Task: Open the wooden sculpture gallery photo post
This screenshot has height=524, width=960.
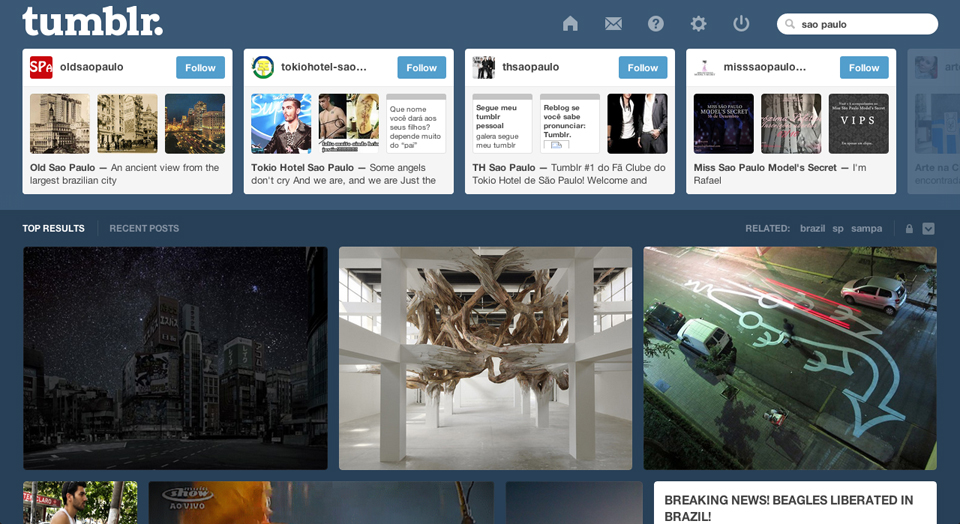Action: tap(486, 358)
